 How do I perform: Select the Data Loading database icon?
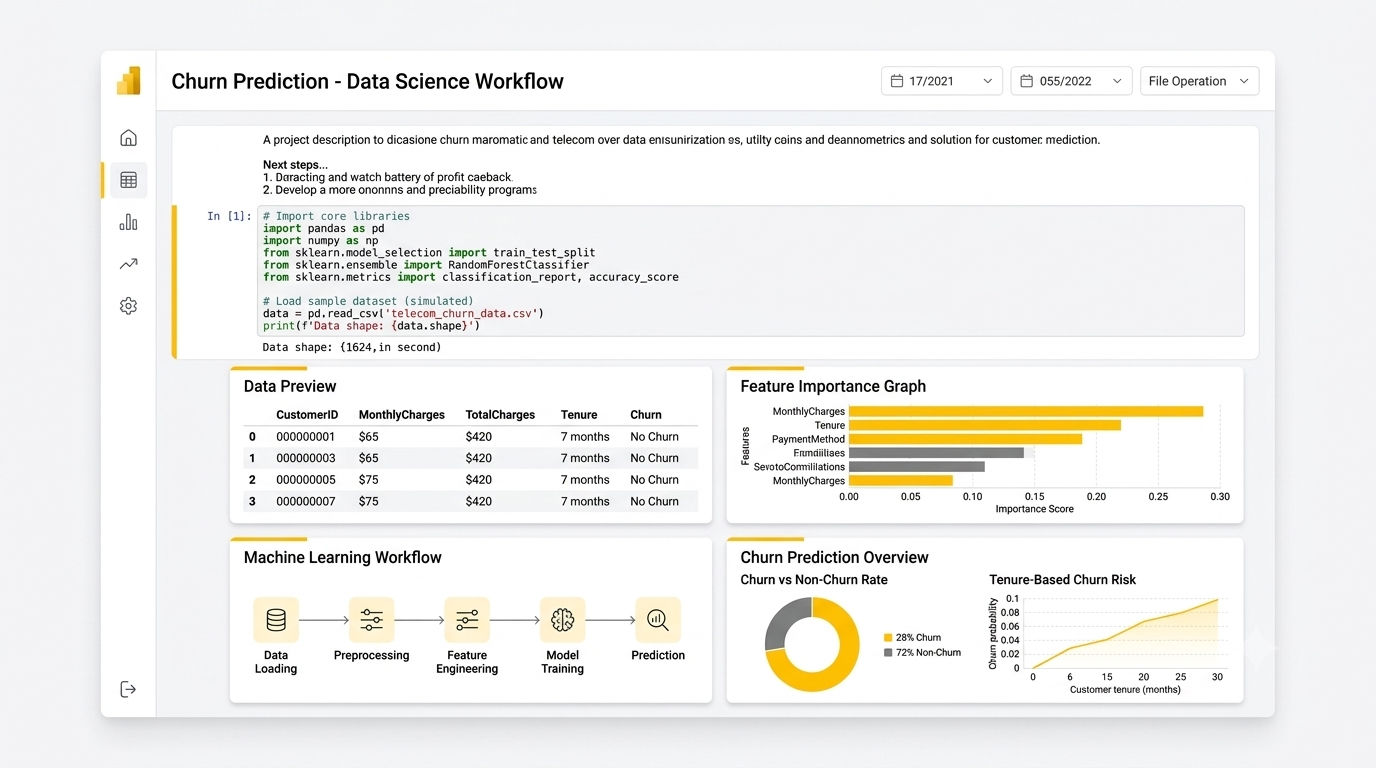tap(276, 620)
